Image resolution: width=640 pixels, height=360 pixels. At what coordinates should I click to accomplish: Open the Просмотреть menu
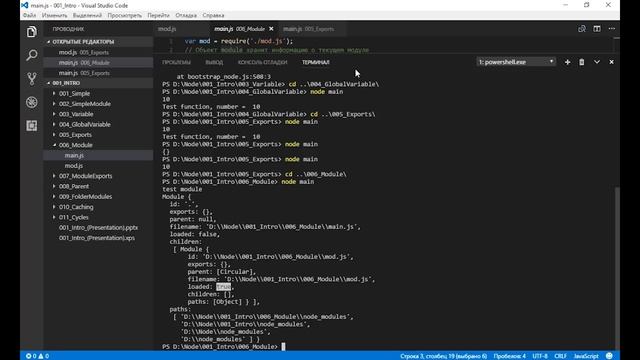point(124,16)
